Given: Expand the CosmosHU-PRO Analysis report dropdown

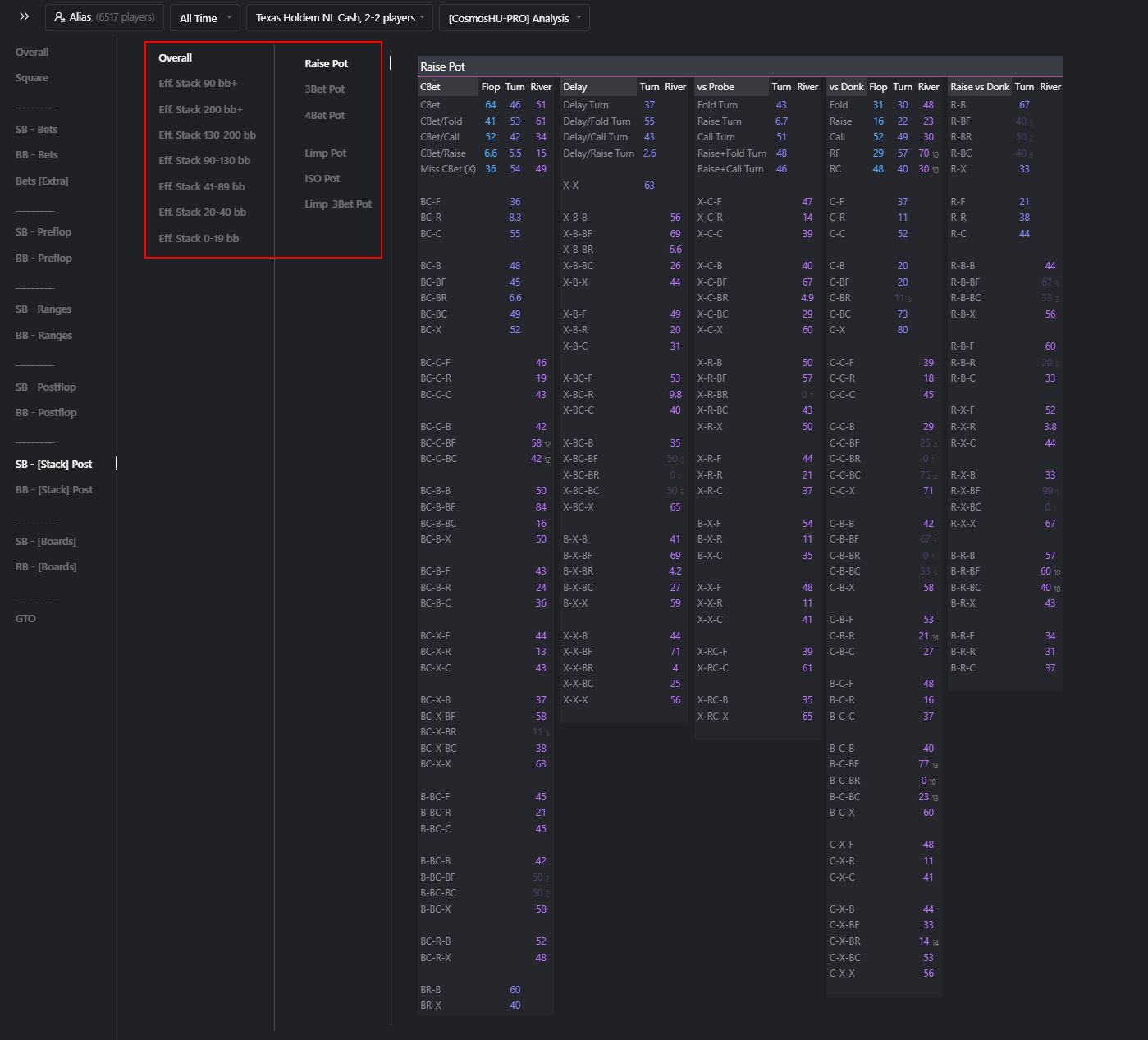Looking at the screenshot, I should tap(514, 18).
